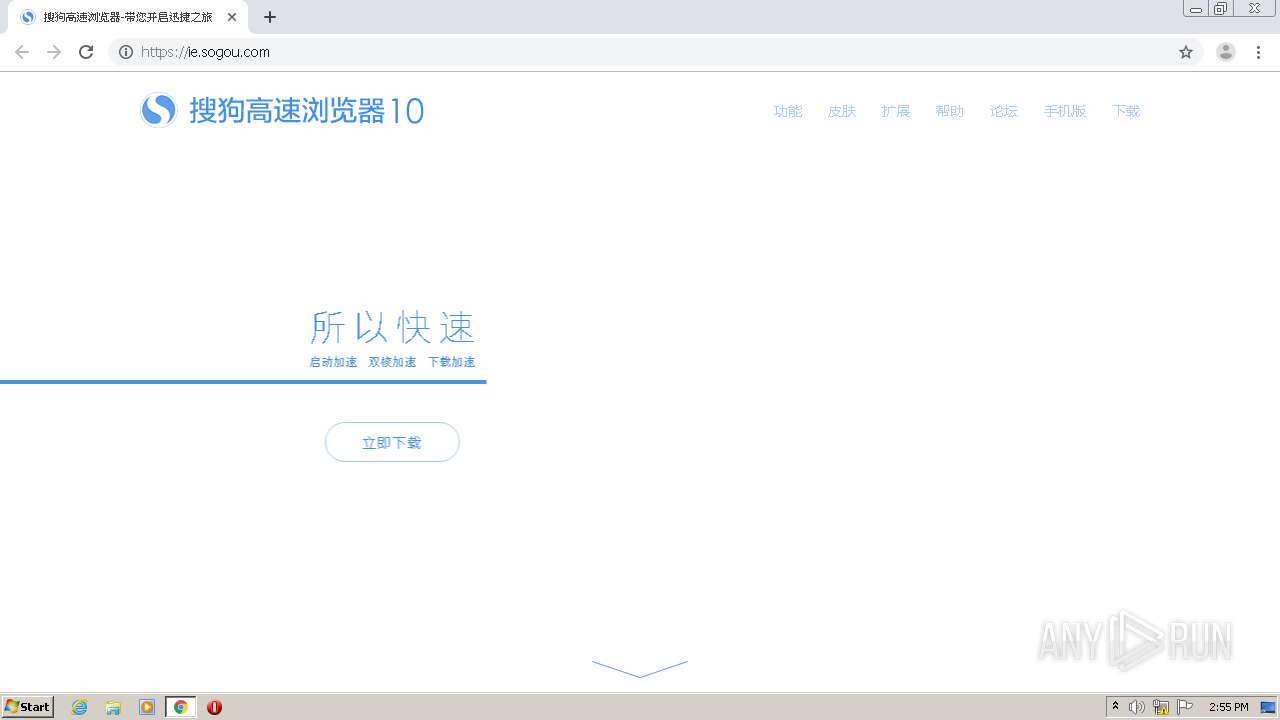
Task: Reload the page with the refresh icon
Action: pos(86,52)
